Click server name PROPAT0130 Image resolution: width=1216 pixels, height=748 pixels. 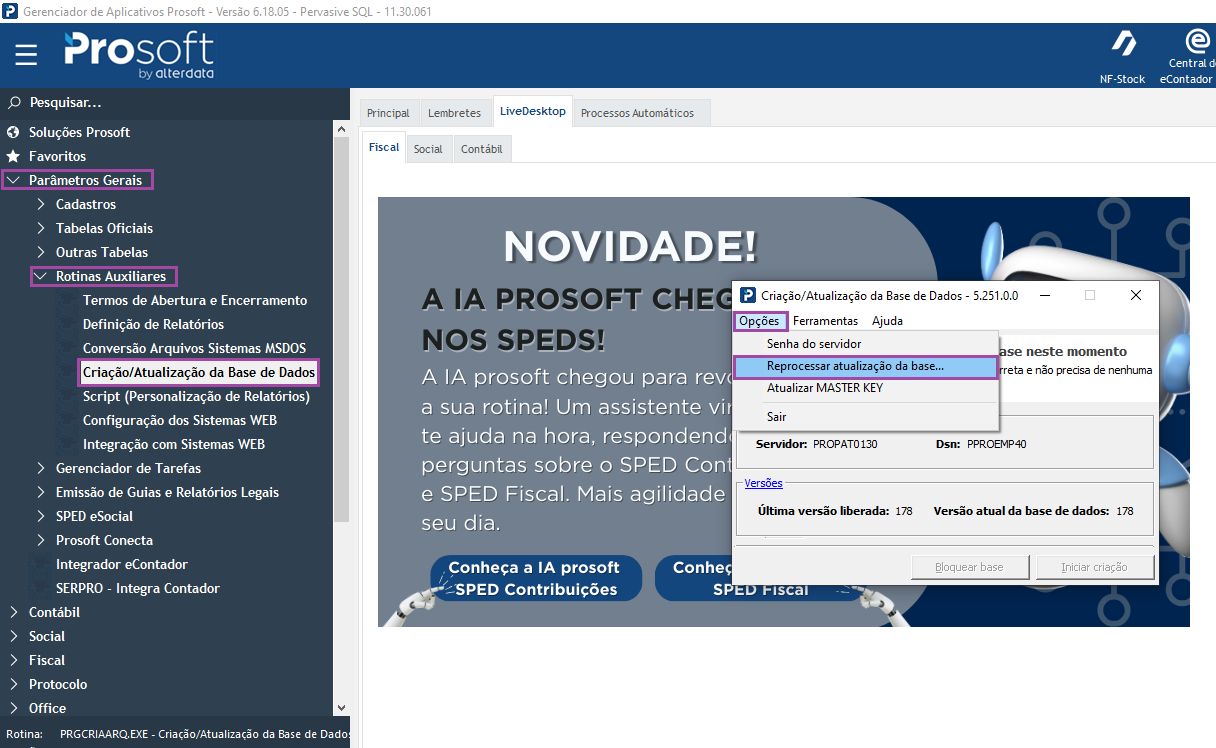[x=845, y=443]
